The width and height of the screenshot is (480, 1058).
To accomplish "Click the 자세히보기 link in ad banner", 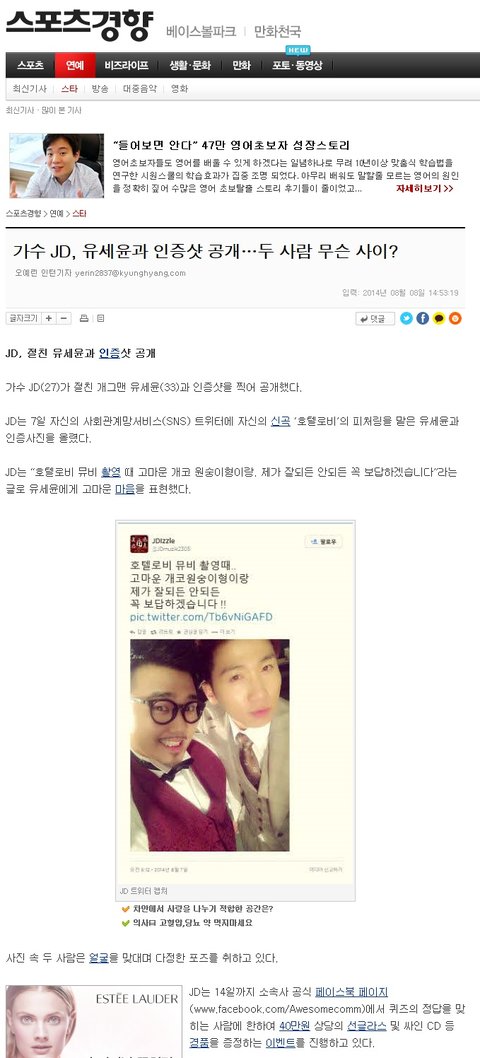I will pyautogui.click(x=424, y=188).
